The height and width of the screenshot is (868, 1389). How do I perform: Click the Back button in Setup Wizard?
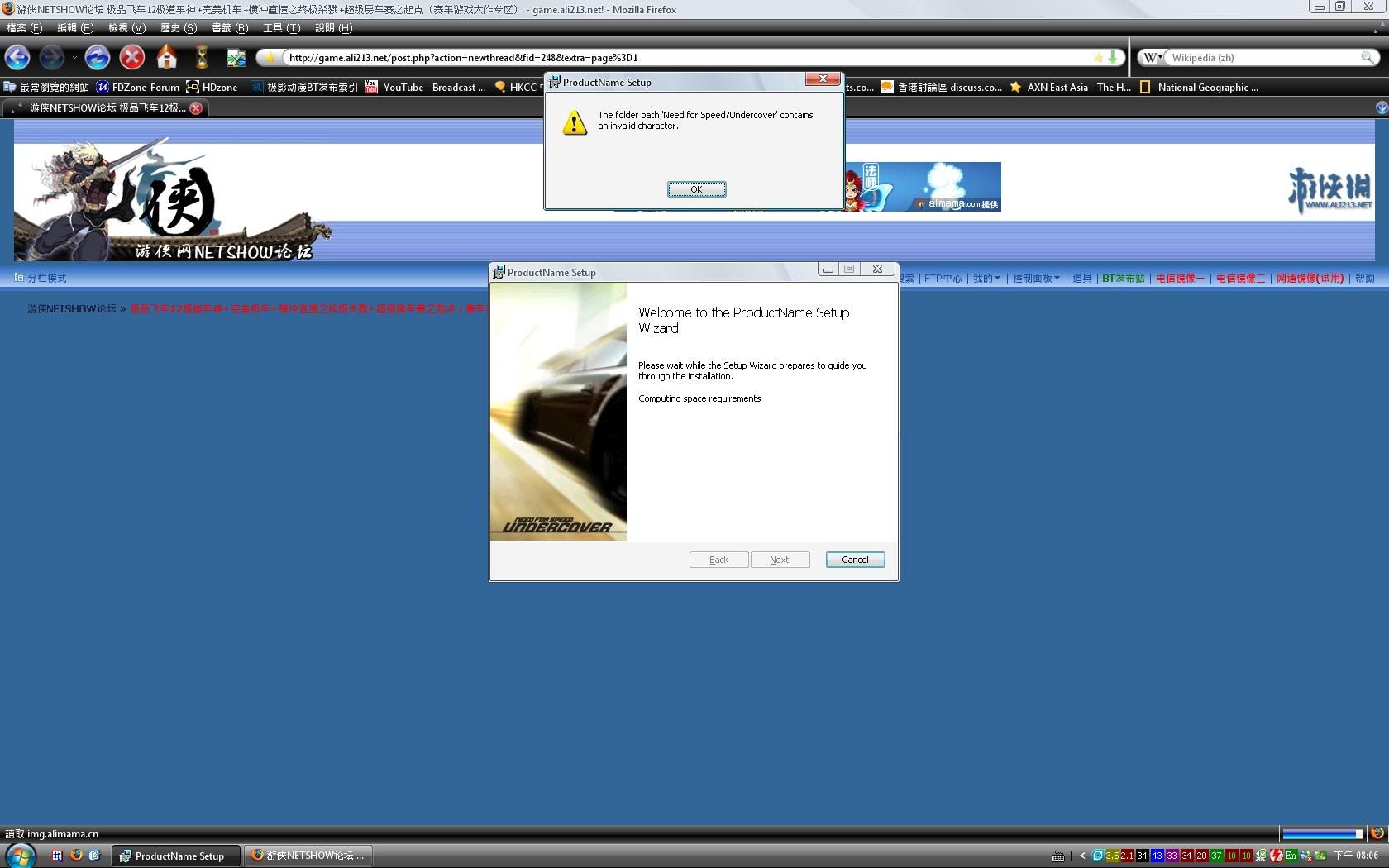pos(719,560)
